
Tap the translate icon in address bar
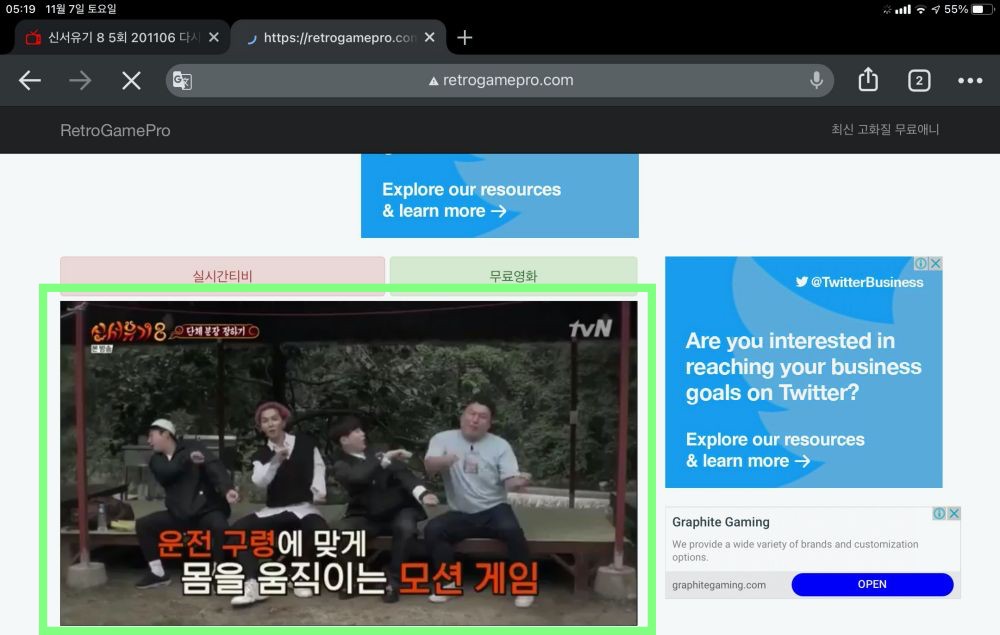pyautogui.click(x=182, y=81)
